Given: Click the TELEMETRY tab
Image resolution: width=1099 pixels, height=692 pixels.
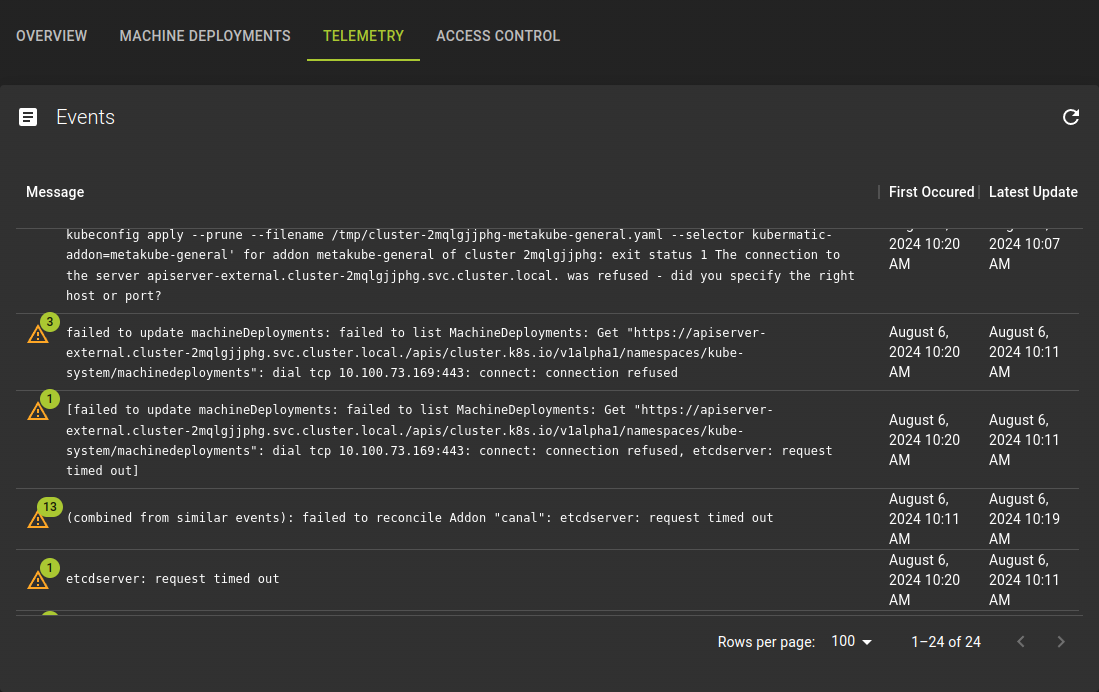Looking at the screenshot, I should point(363,36).
